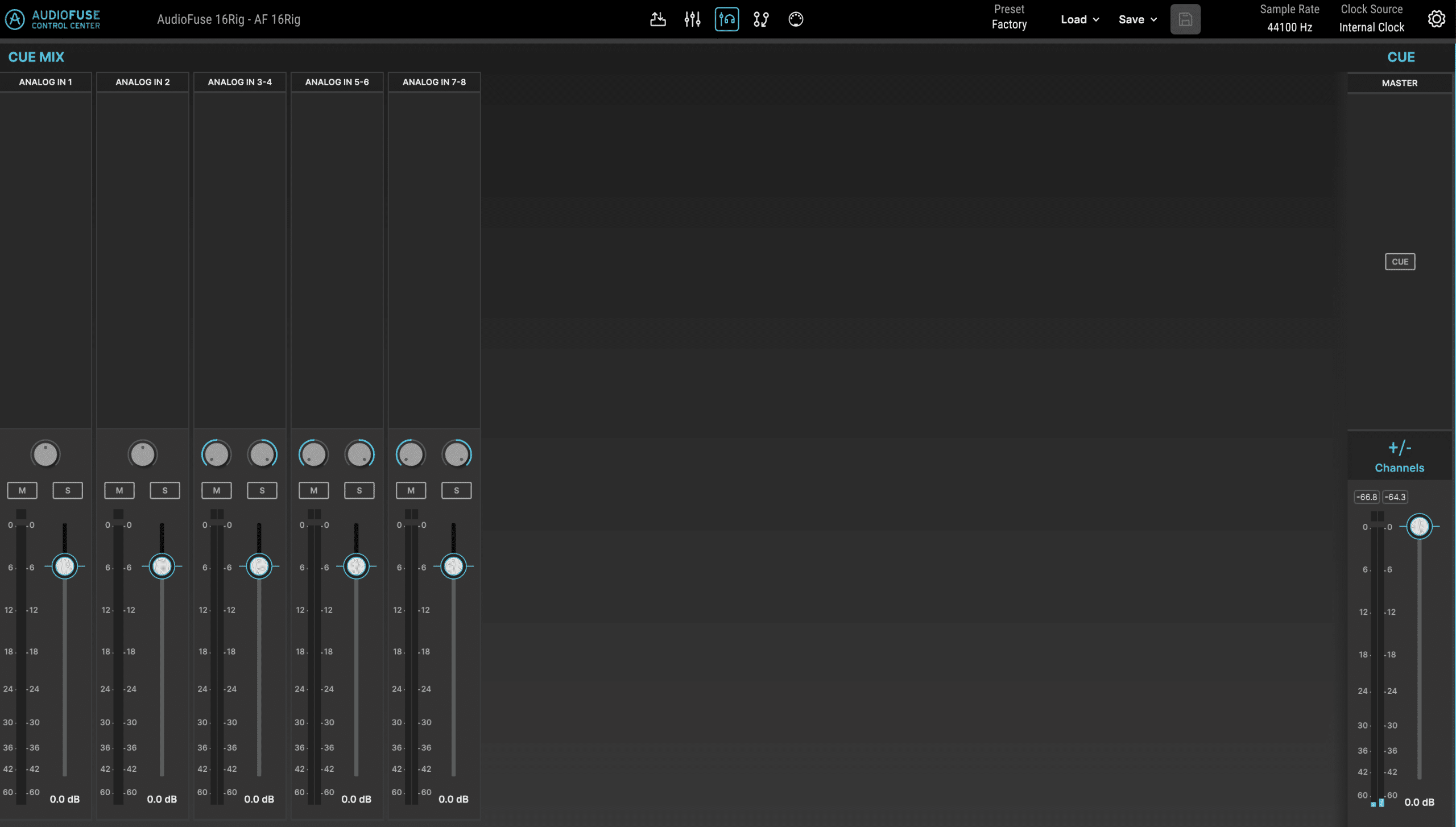
Task: Click the Analog In 1 fader handle
Action: [65, 567]
